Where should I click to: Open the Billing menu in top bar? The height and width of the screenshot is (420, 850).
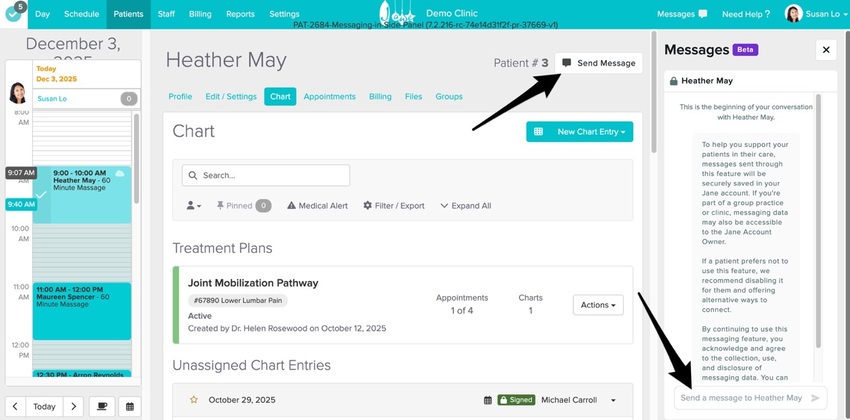click(x=202, y=14)
